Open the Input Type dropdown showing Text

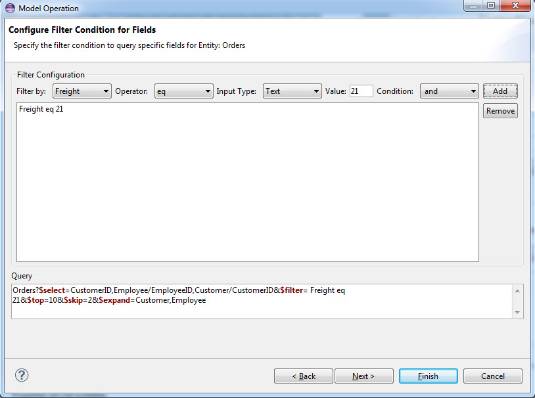pos(292,91)
